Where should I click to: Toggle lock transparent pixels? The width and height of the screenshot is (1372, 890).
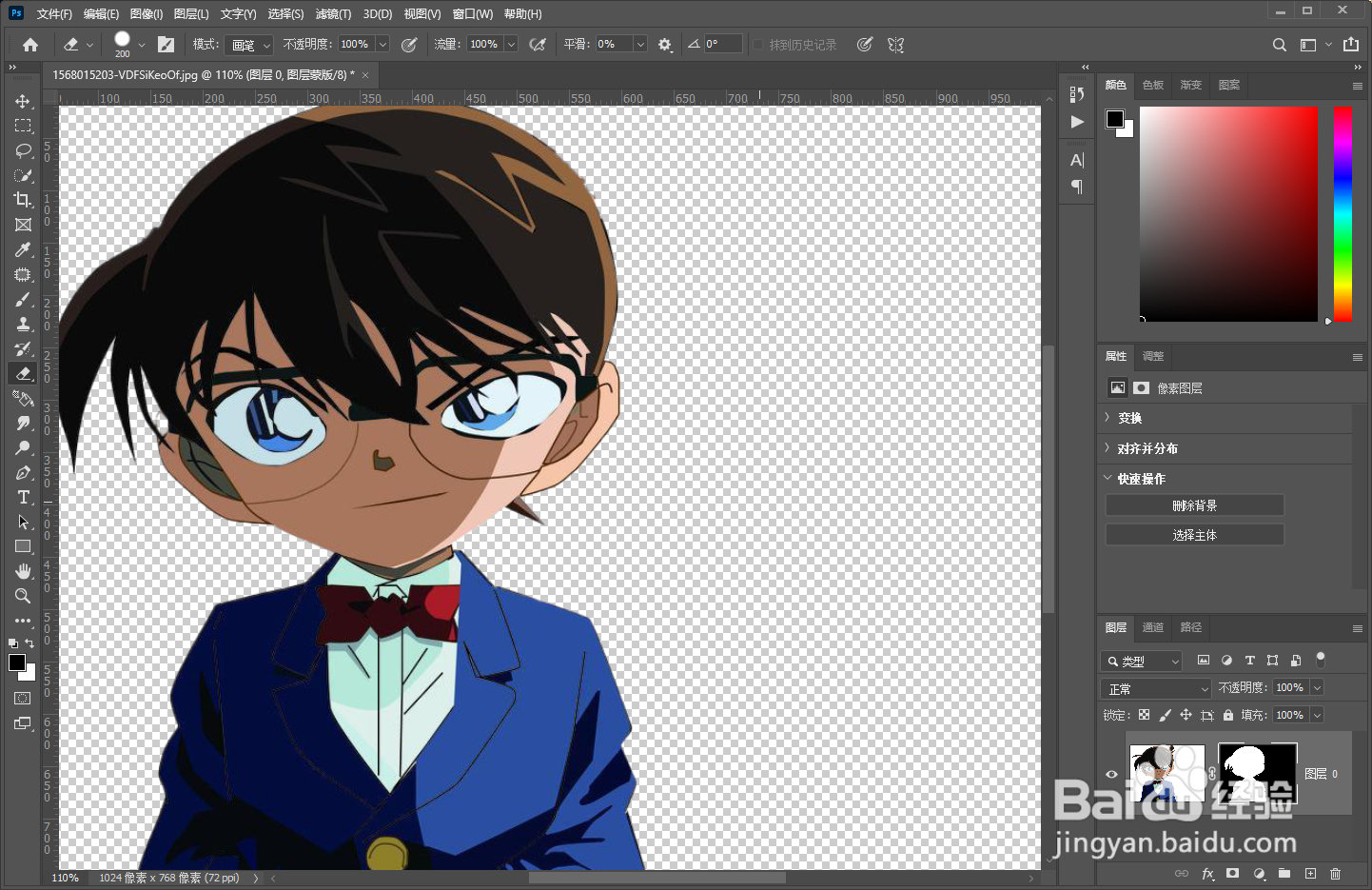coord(1144,715)
